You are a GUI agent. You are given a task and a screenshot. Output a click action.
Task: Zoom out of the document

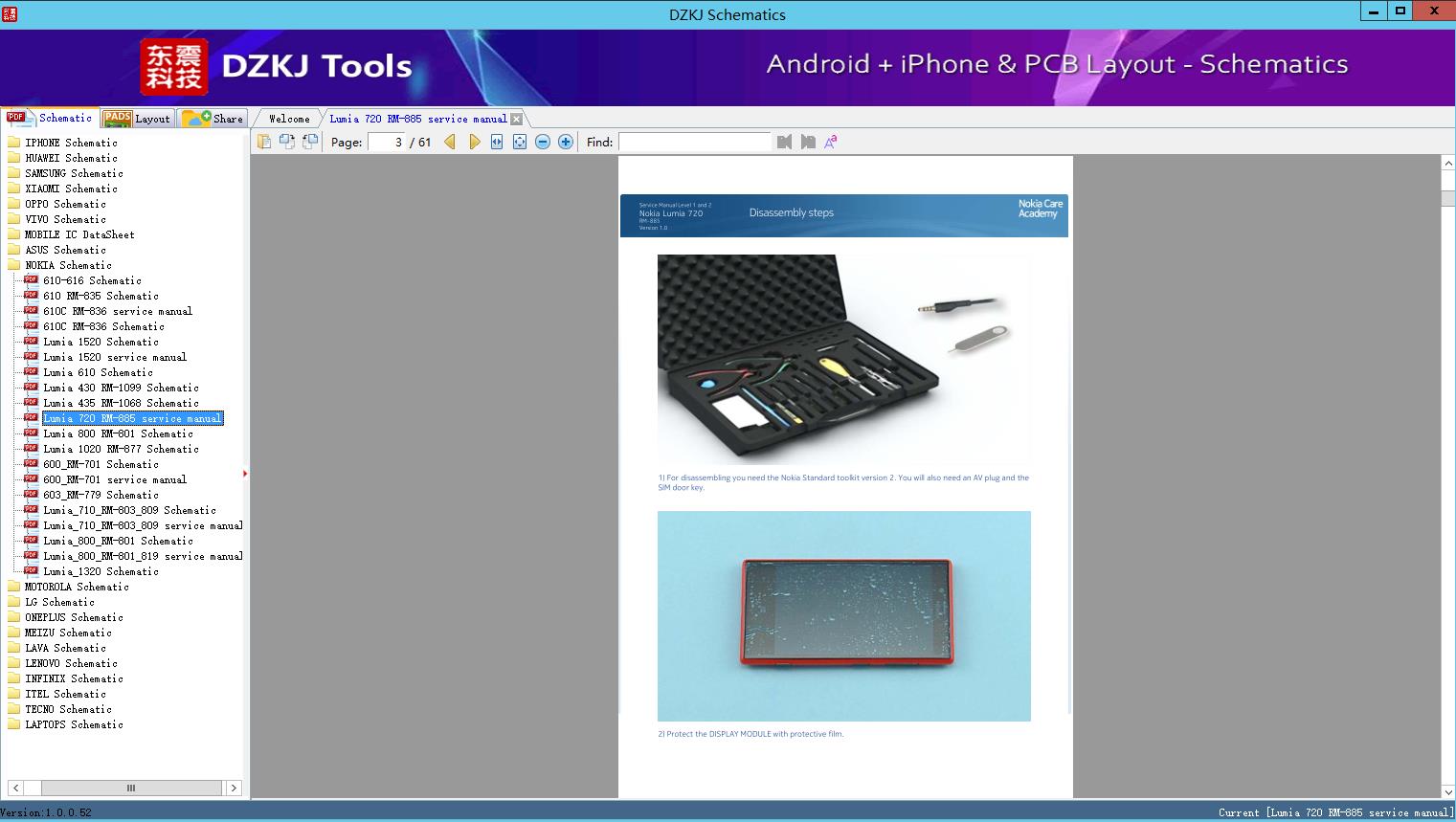543,142
